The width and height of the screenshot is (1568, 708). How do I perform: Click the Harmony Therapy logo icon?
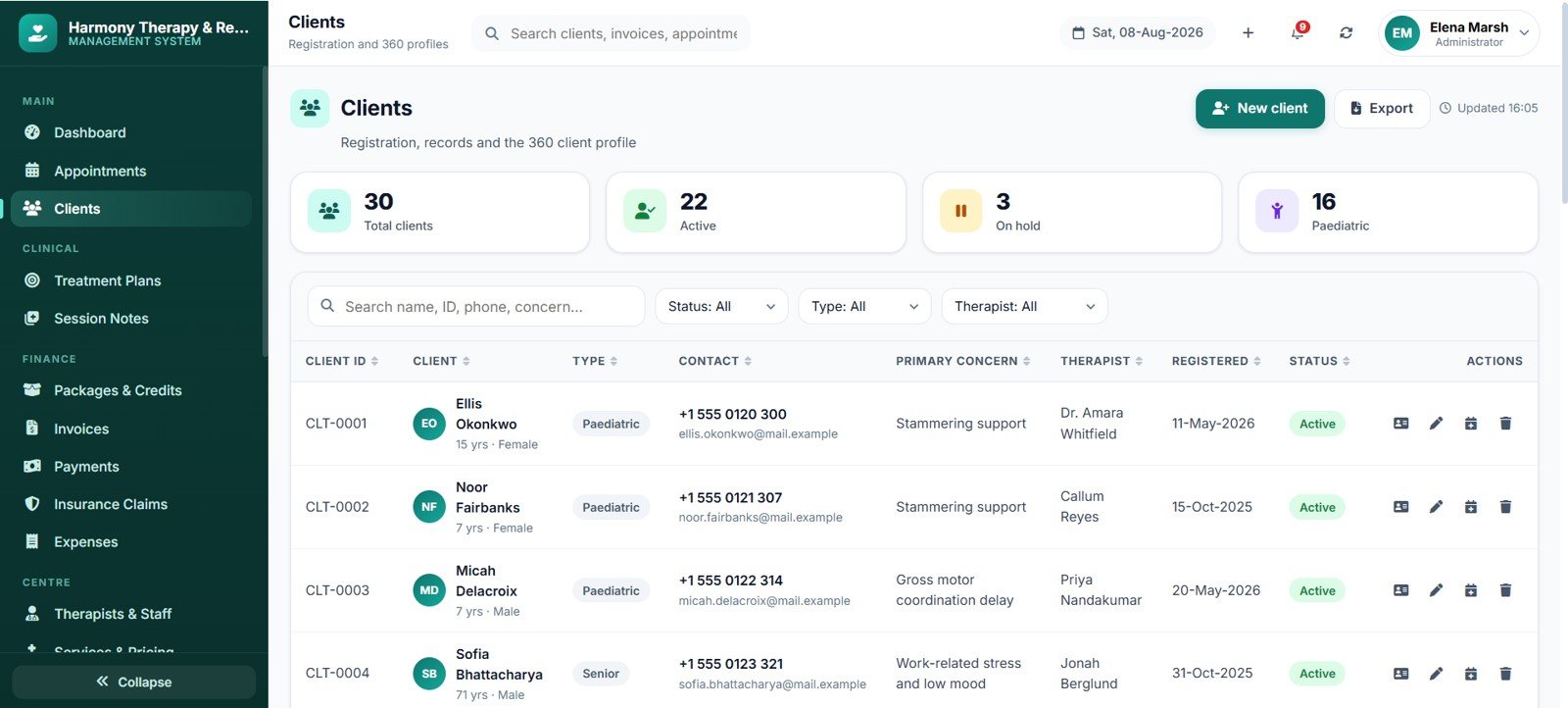[x=37, y=32]
